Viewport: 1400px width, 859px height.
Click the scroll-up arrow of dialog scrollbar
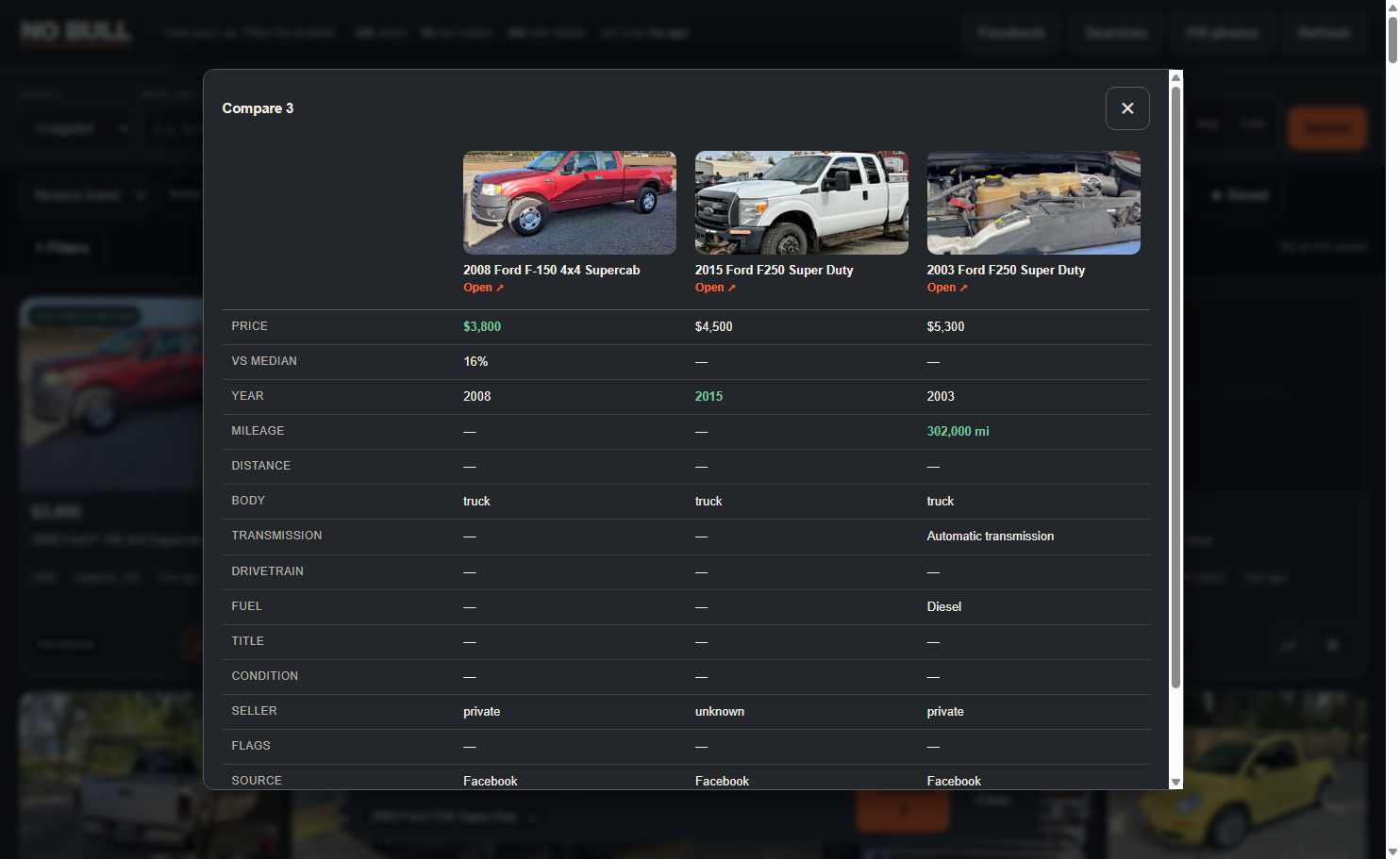(x=1175, y=77)
